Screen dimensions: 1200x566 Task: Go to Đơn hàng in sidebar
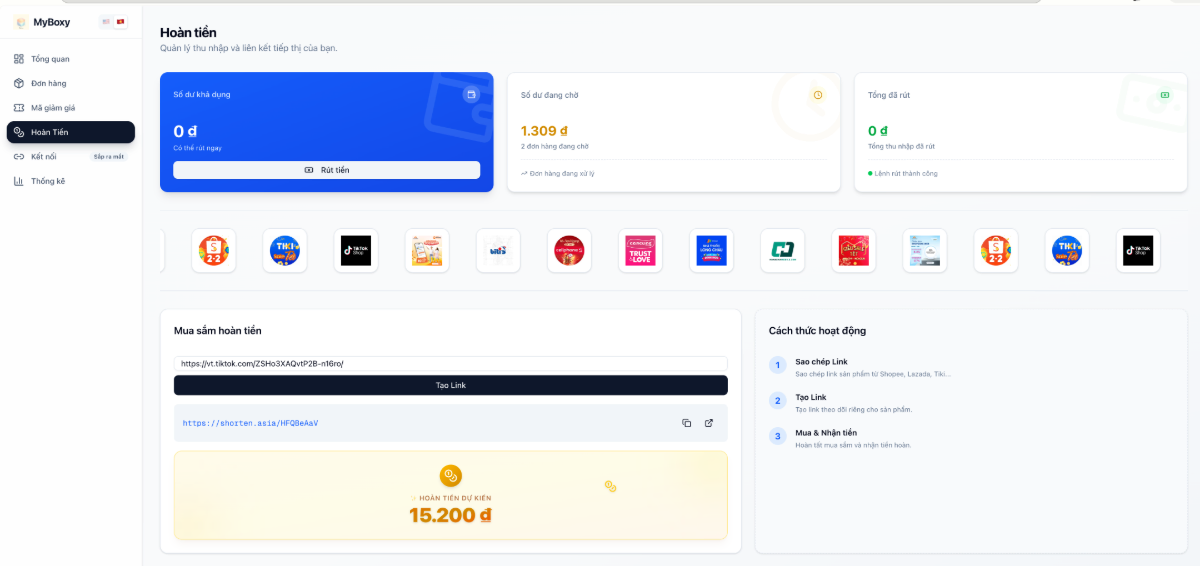pos(48,83)
